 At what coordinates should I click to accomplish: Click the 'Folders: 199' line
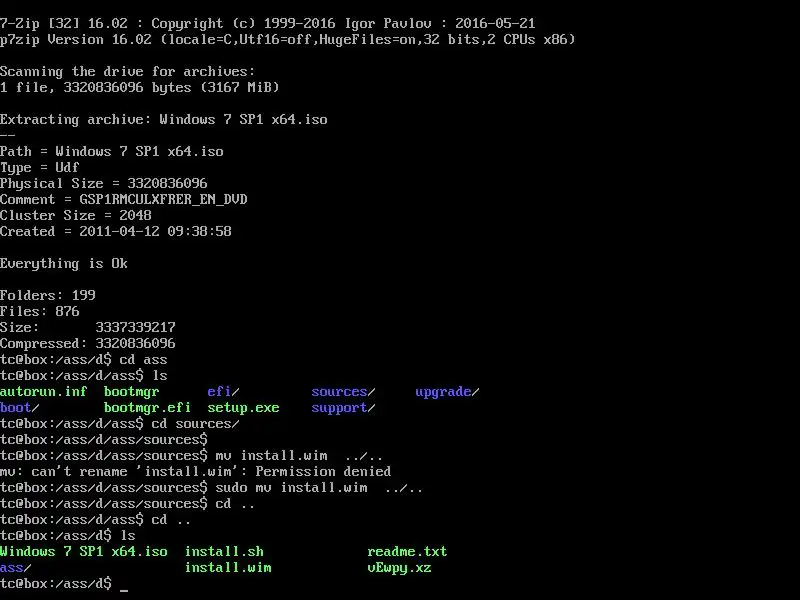pos(48,295)
